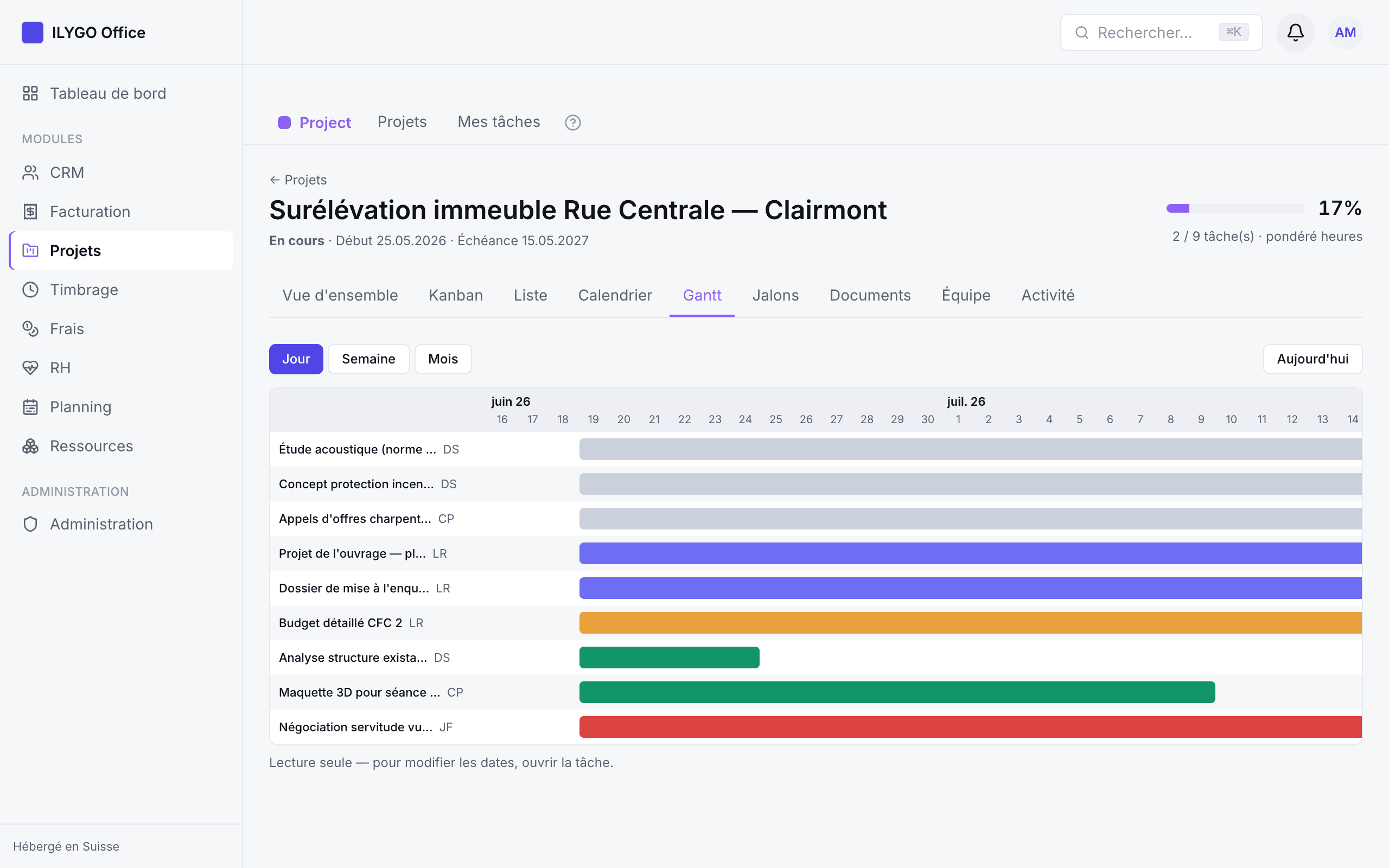
Task: Click the Project module label
Action: [325, 122]
